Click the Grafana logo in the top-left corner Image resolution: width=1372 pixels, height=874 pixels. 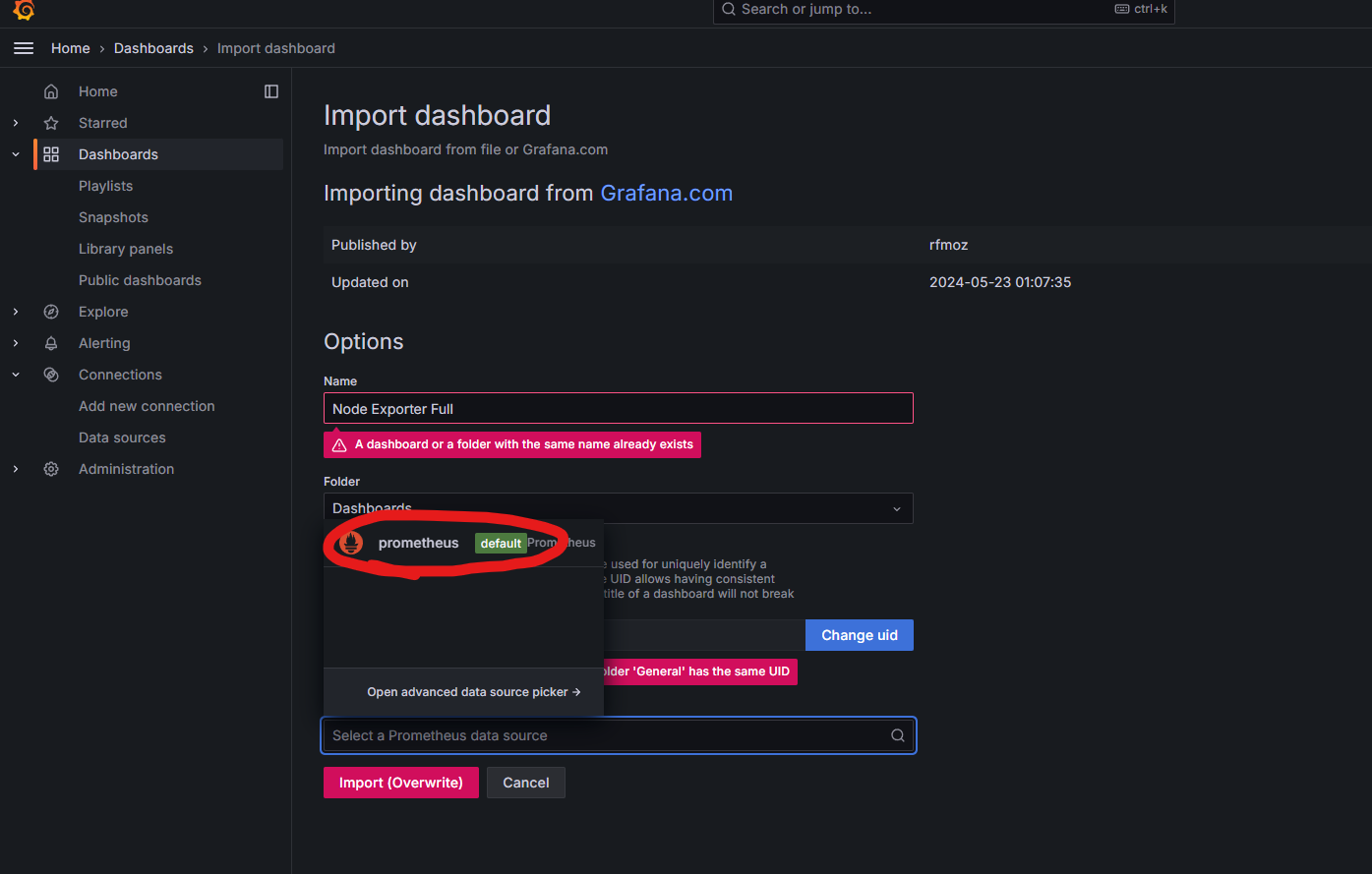pos(22,12)
